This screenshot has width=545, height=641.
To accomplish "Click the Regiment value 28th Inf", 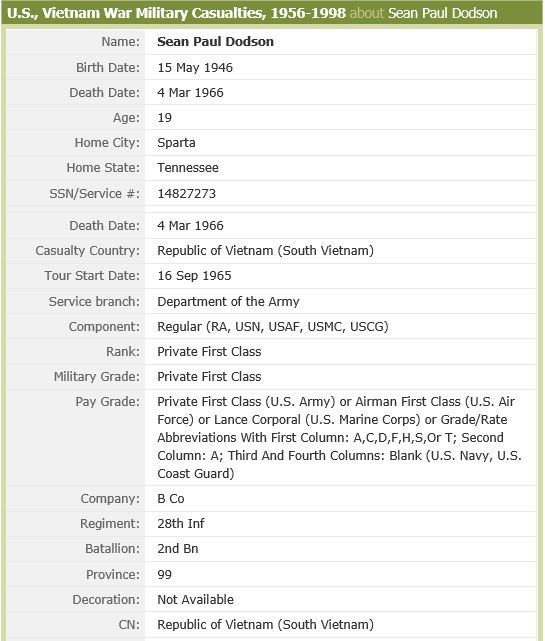I will [x=181, y=524].
